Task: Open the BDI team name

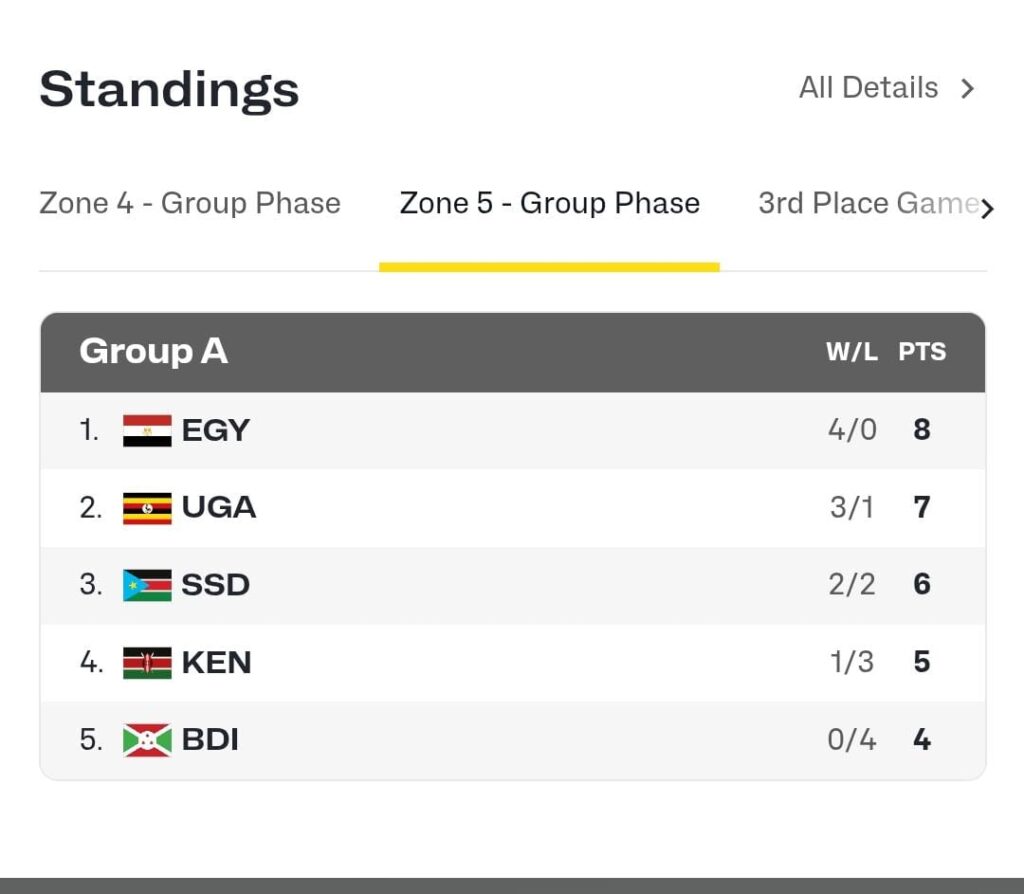Action: 210,740
